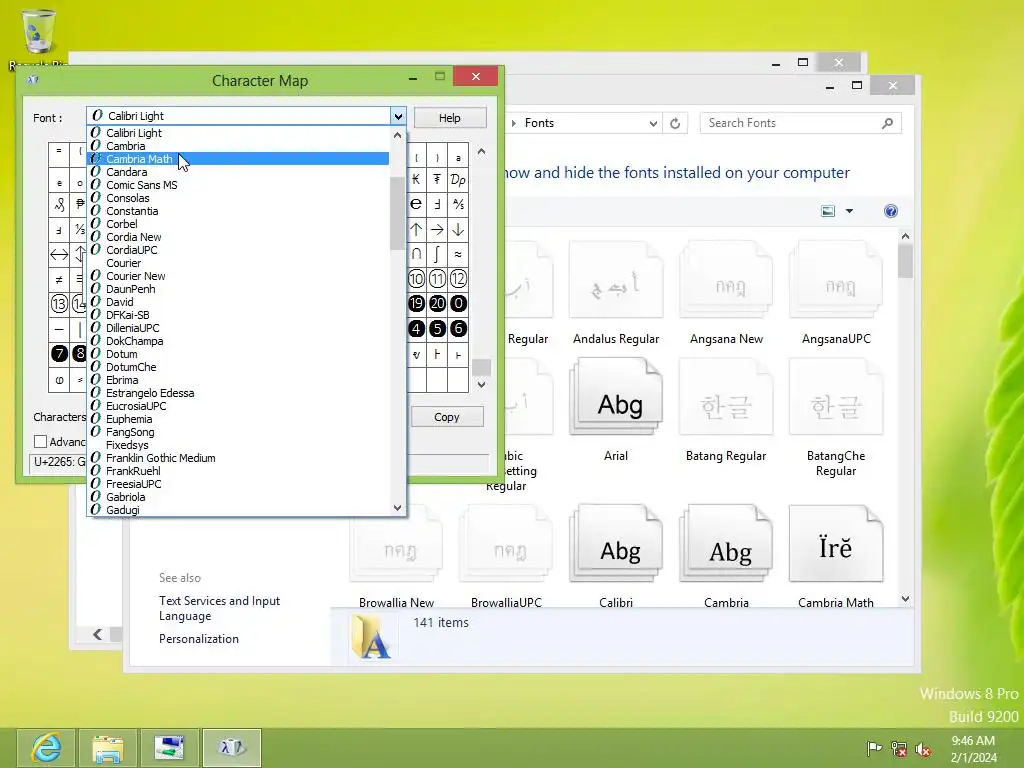1024x768 pixels.
Task: Select the circled 12 character
Action: coord(458,279)
